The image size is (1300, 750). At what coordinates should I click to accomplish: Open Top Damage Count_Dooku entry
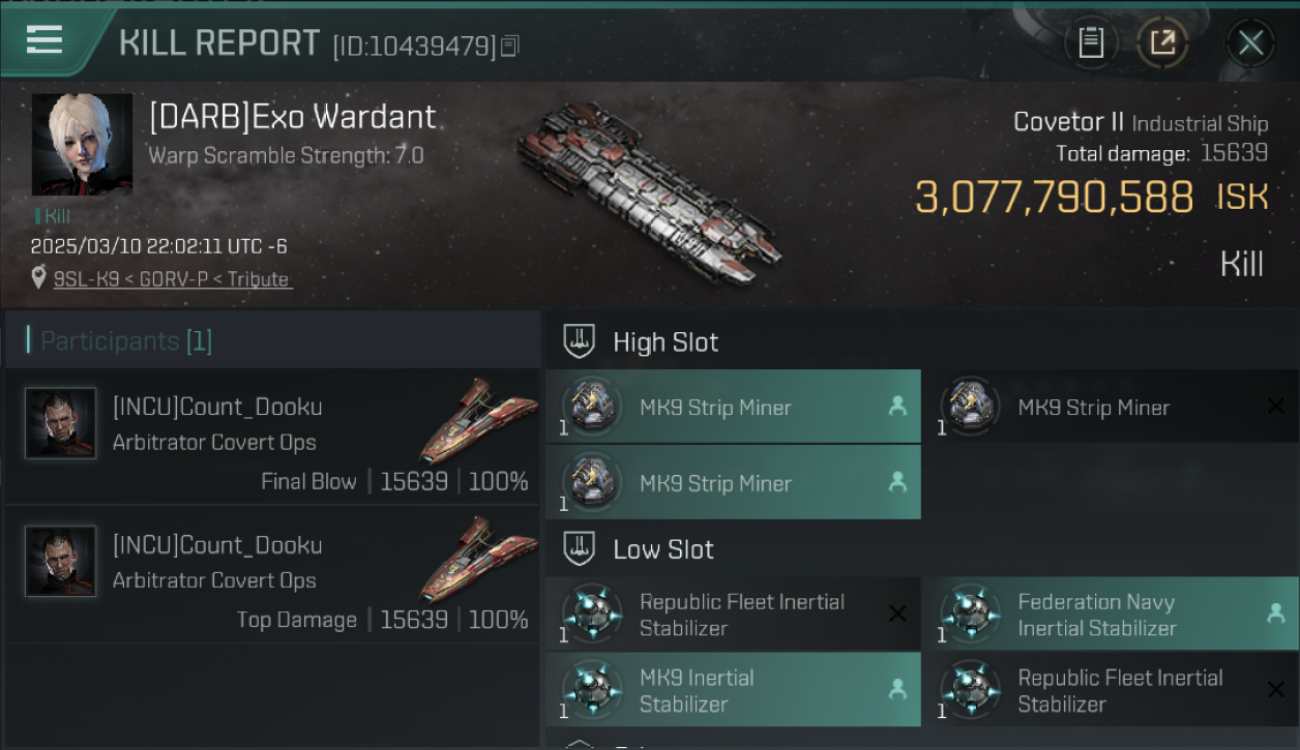[272, 575]
